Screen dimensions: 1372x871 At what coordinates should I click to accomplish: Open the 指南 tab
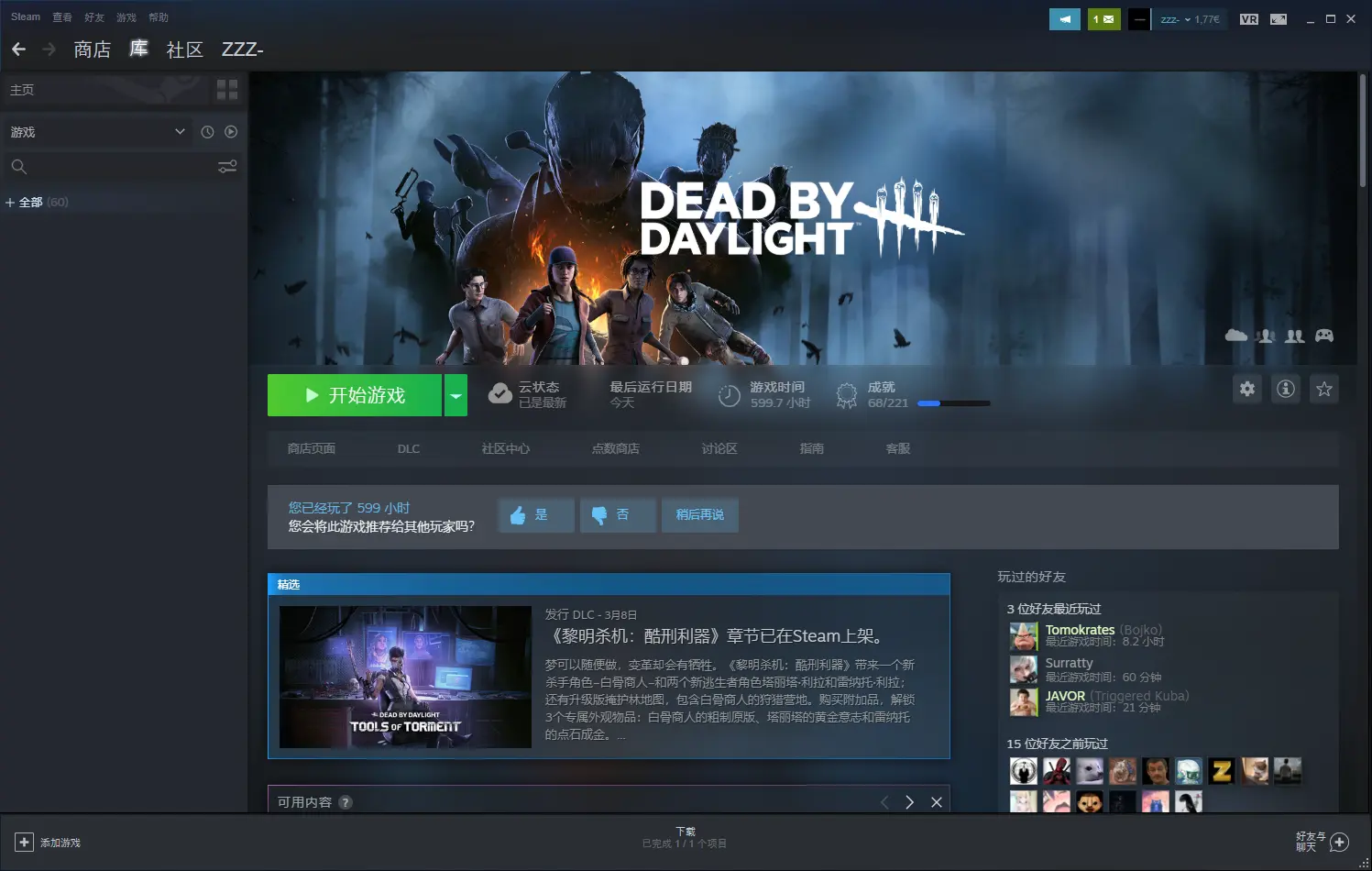(x=812, y=448)
